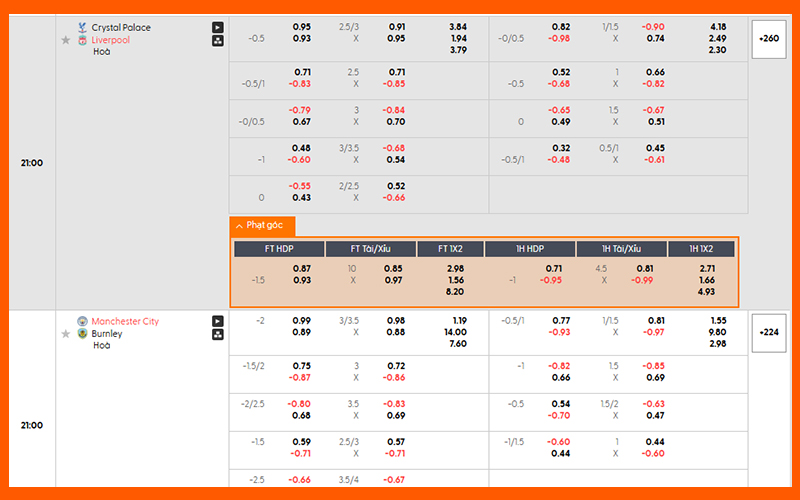Select the 1H Tài/Xỉu column header
The width and height of the screenshot is (800, 500).
click(621, 249)
